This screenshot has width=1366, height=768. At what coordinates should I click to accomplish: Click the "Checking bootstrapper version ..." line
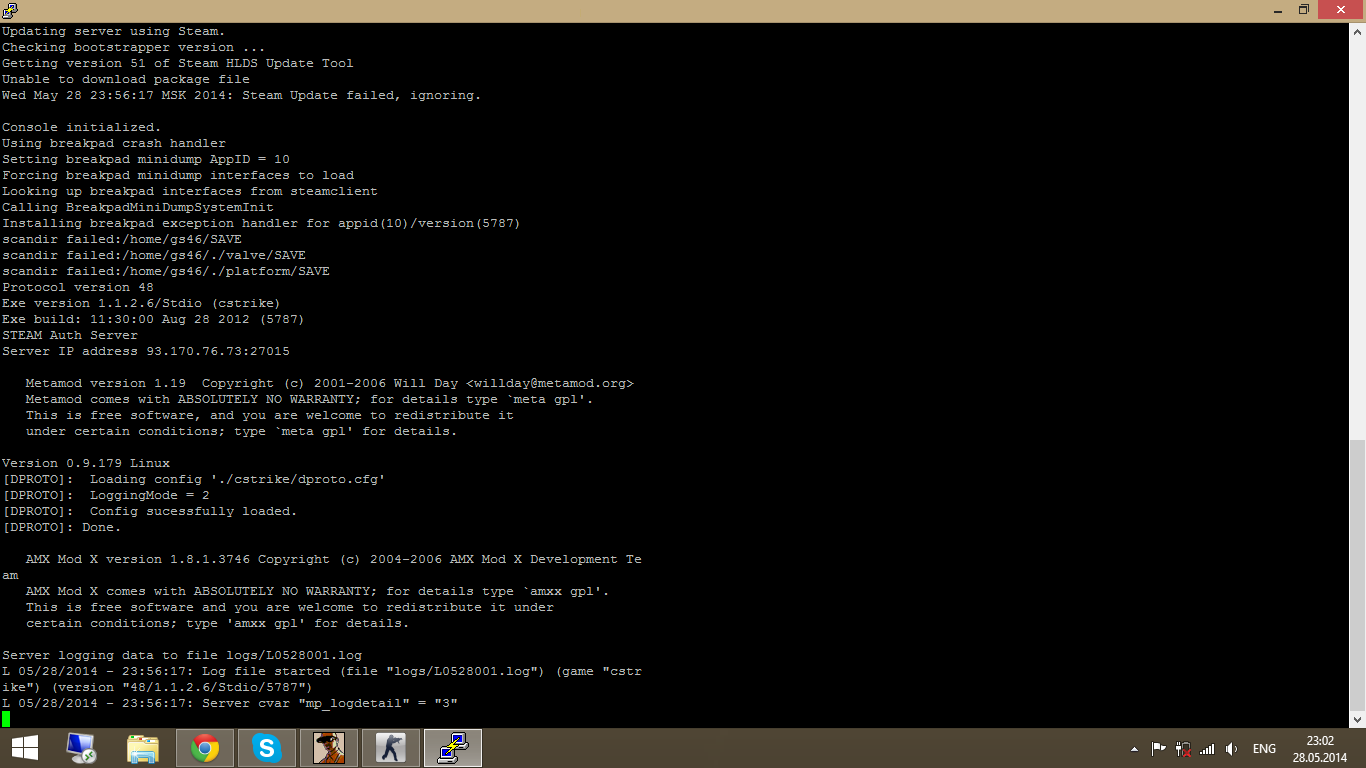134,47
